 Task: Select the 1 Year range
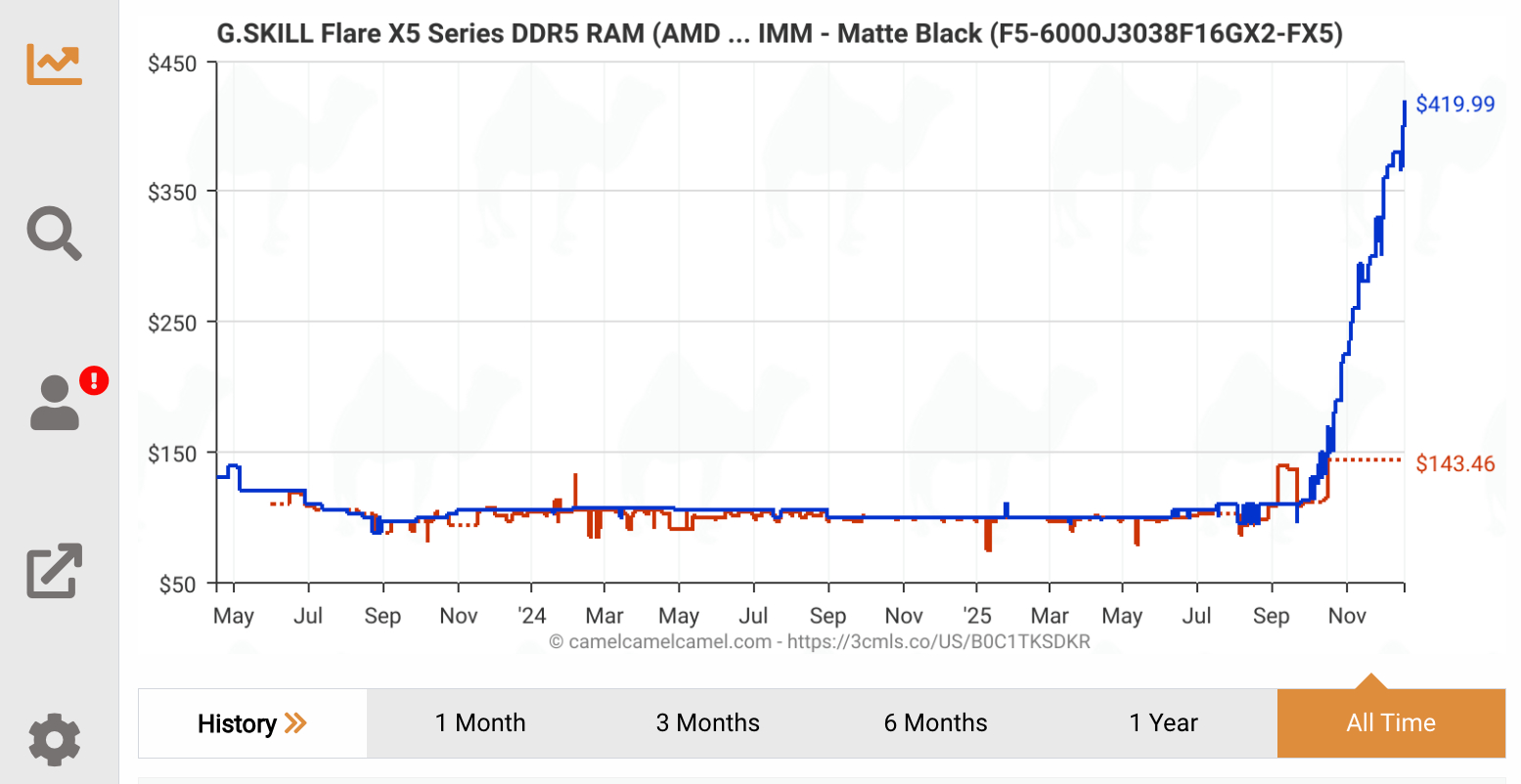(1164, 723)
